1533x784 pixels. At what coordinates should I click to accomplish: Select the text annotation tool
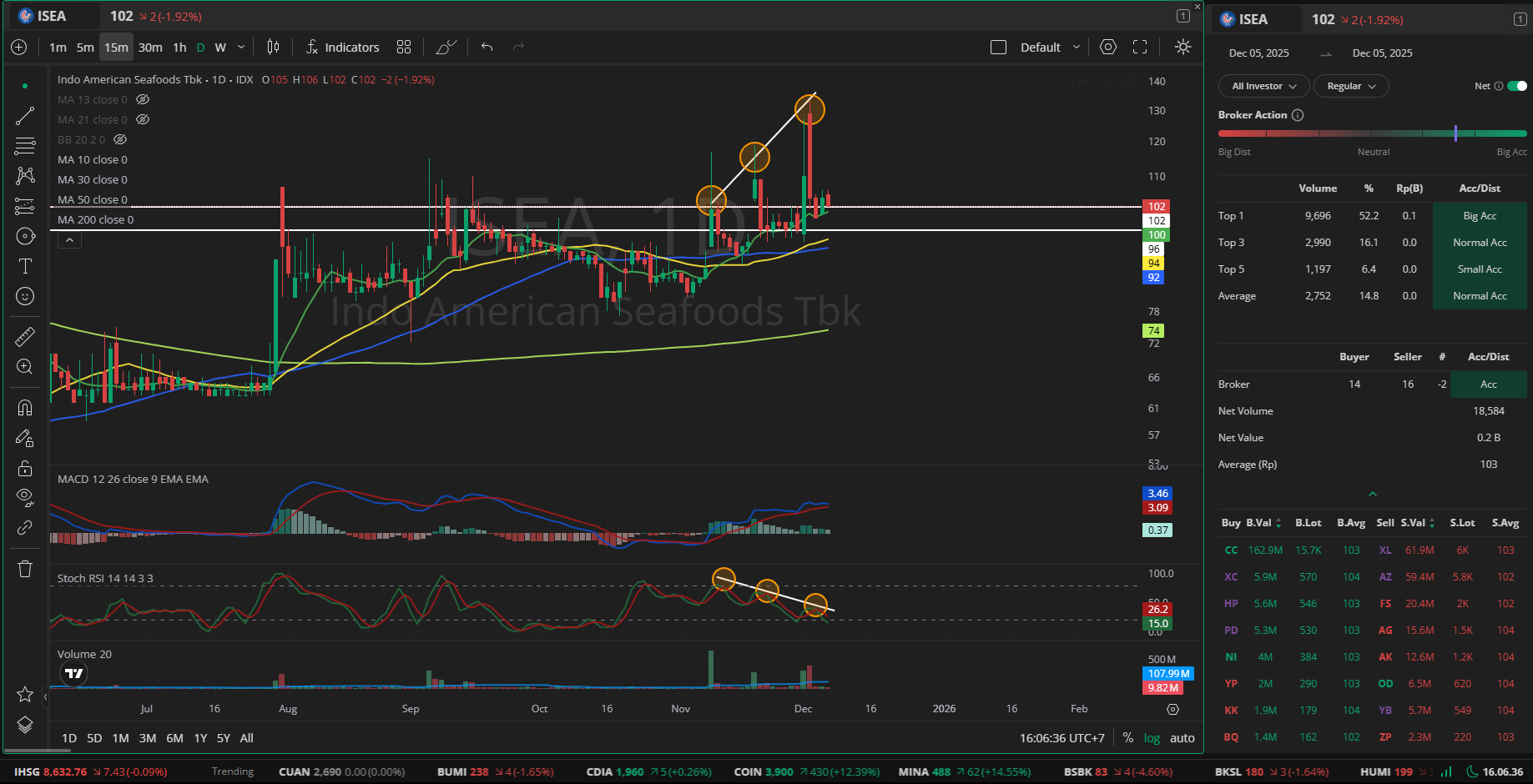click(x=25, y=266)
